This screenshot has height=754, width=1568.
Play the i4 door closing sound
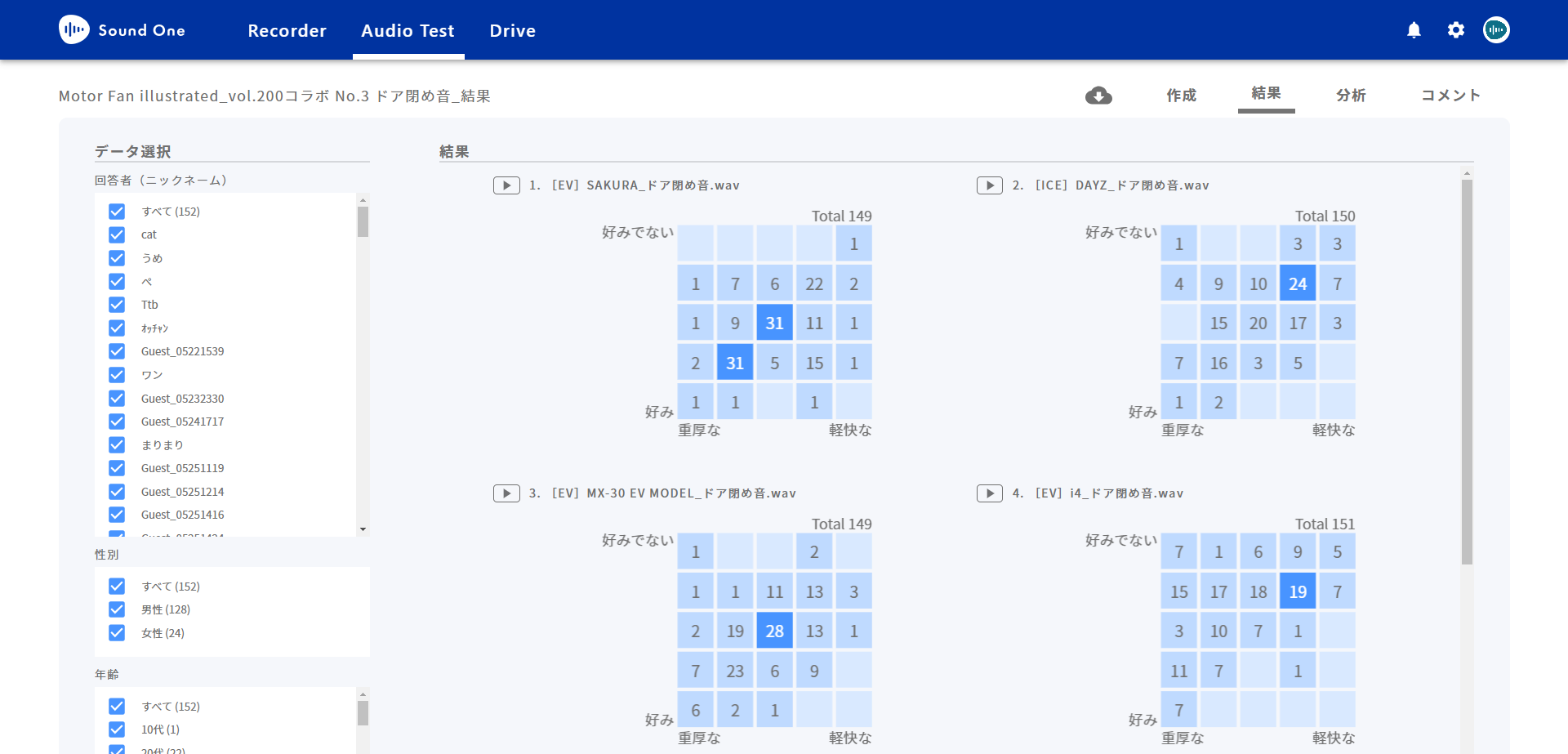point(990,493)
